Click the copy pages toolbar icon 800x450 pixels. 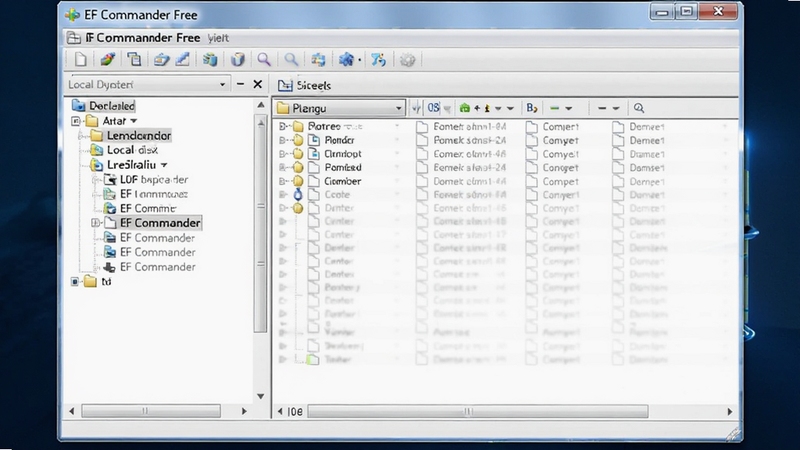pyautogui.click(x=134, y=60)
